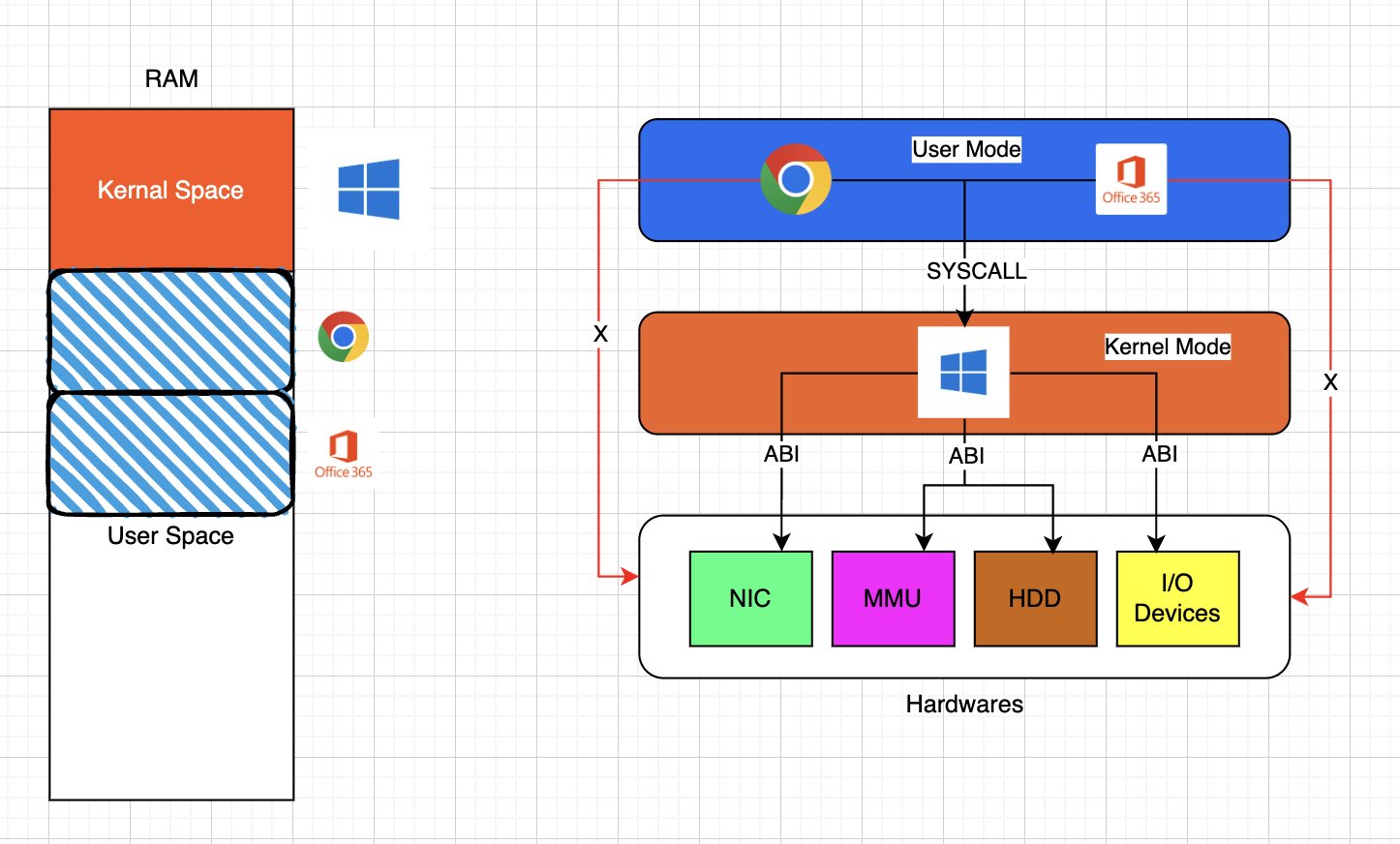1400x844 pixels.
Task: Click the SYSCALL connector label
Action: pyautogui.click(x=976, y=271)
